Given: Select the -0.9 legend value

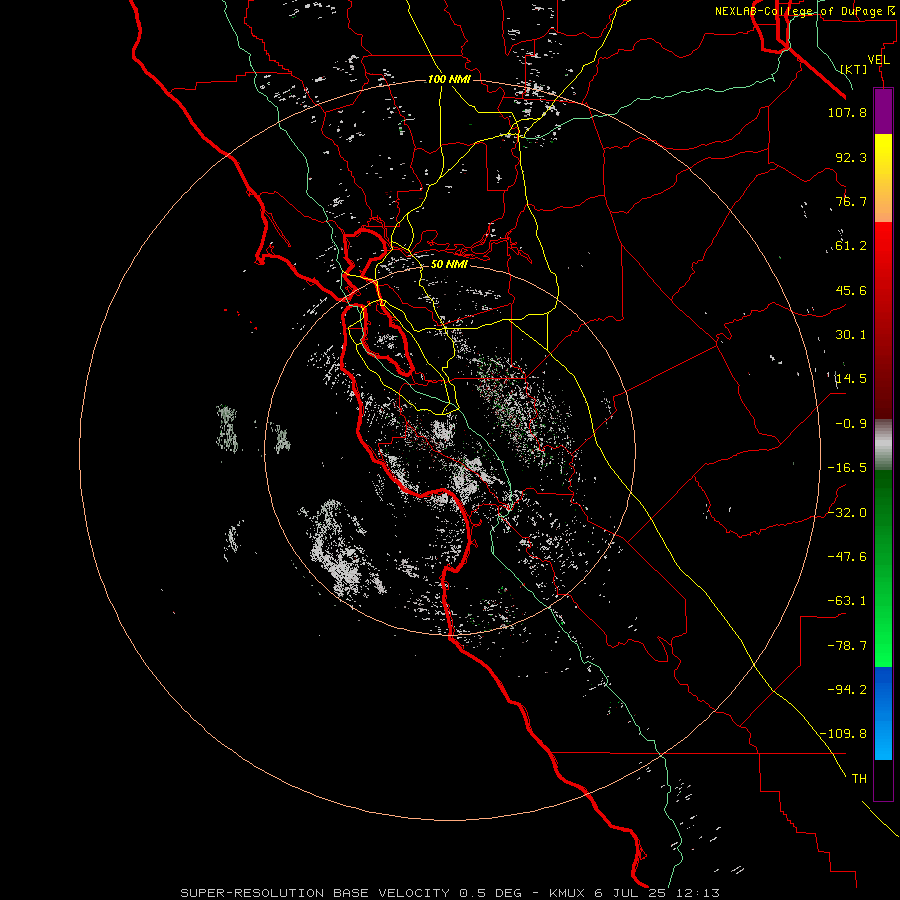Looking at the screenshot, I should (x=851, y=424).
